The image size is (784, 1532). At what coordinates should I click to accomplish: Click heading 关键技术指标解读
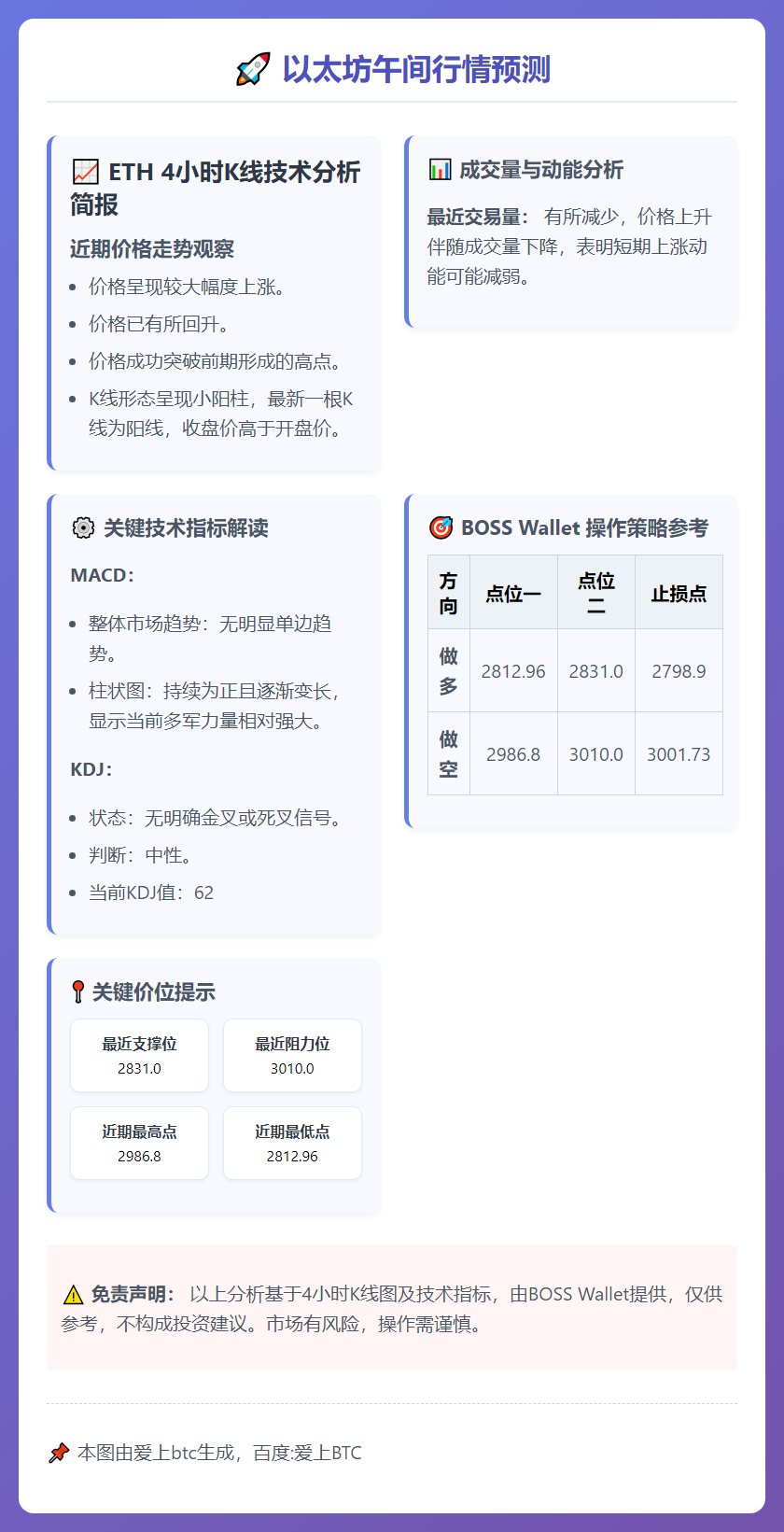[x=186, y=527]
